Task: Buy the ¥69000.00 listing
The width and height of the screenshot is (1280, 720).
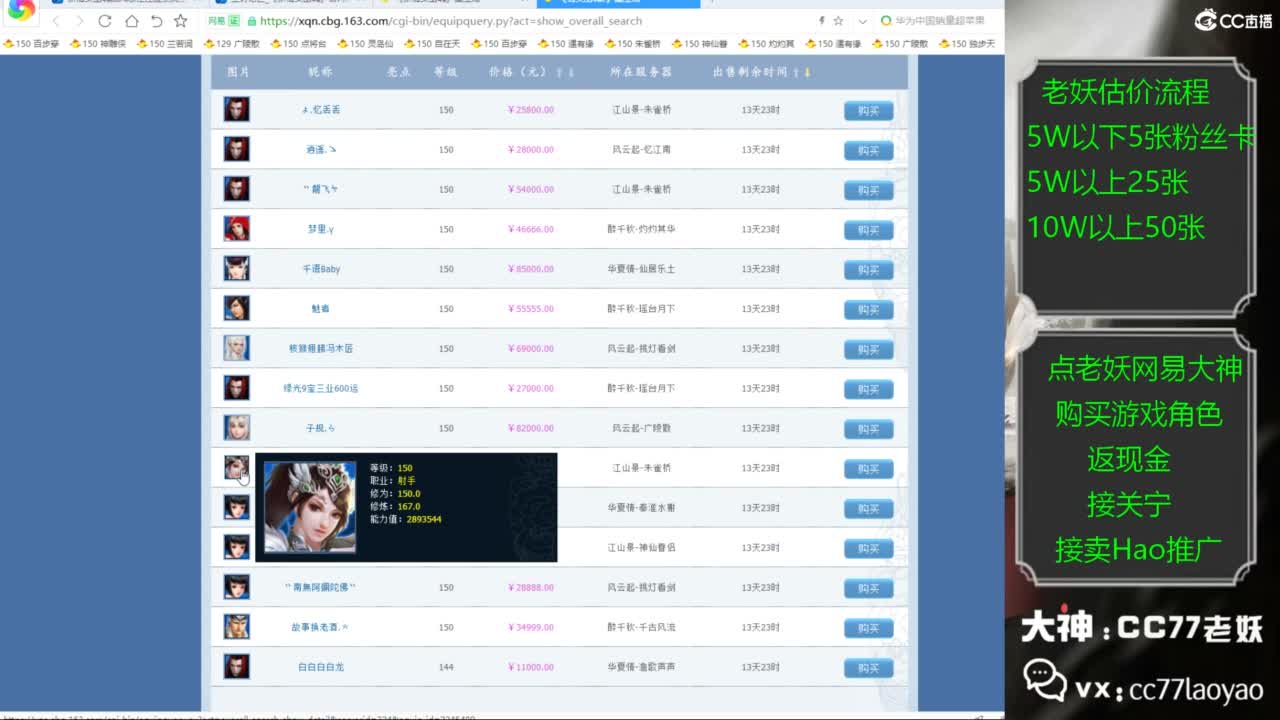Action: click(868, 349)
